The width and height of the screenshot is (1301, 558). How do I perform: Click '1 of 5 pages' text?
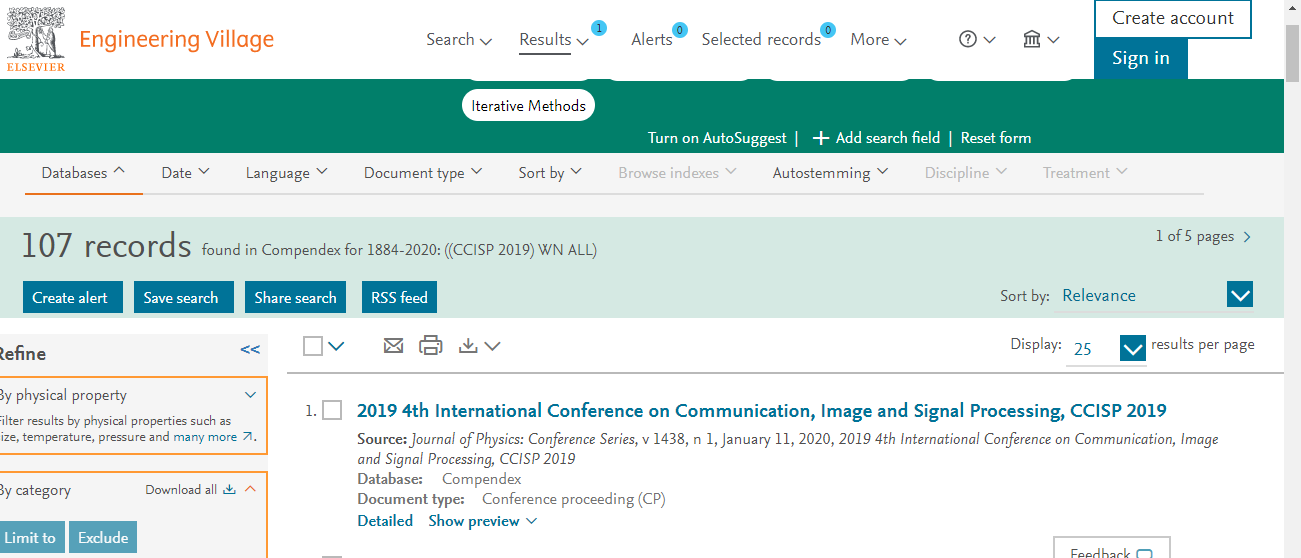[1194, 237]
